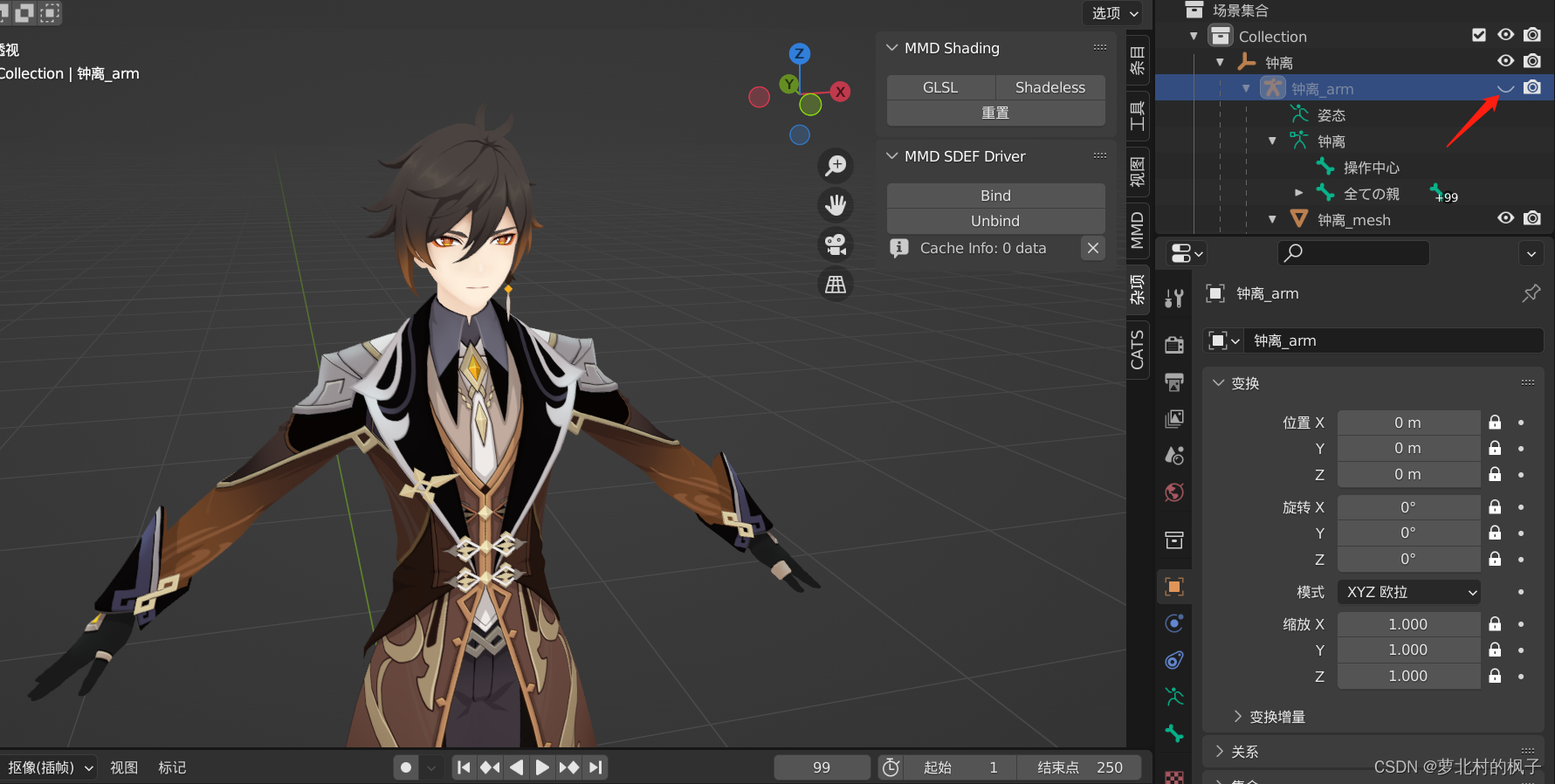Open the Render properties tab

coord(1174,344)
